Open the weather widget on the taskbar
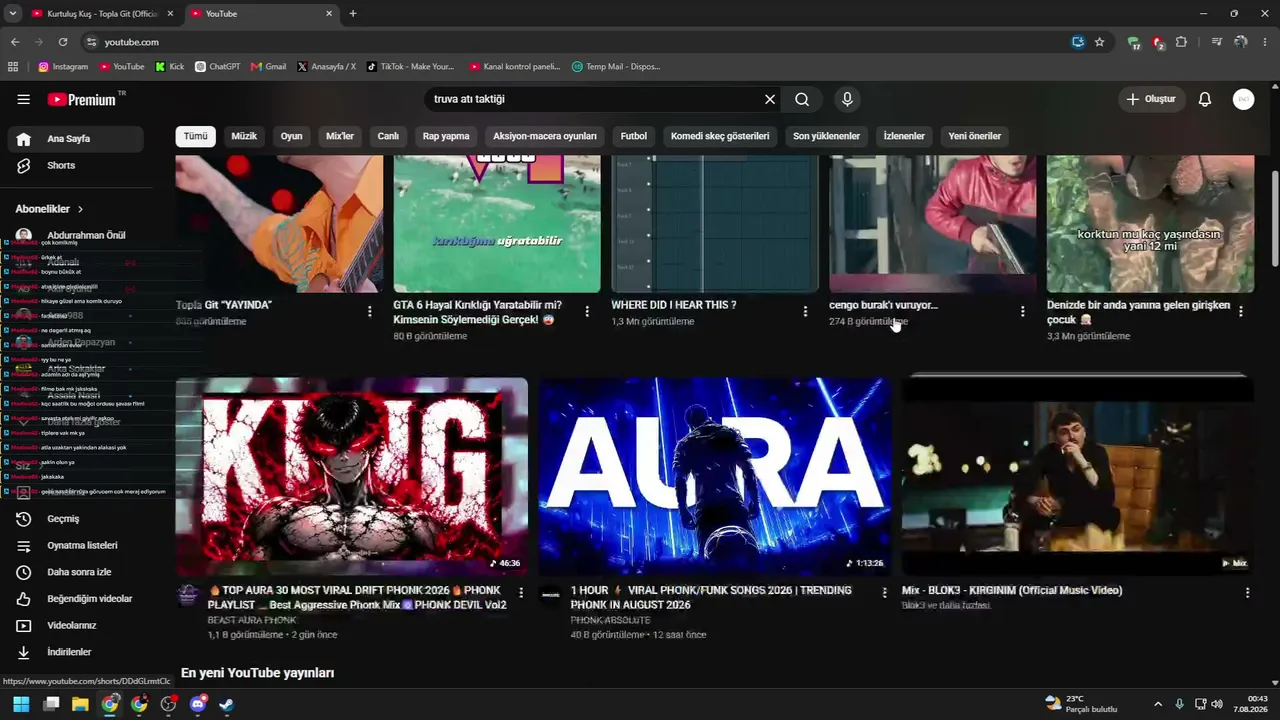Viewport: 1280px width, 720px height. tap(1080, 704)
